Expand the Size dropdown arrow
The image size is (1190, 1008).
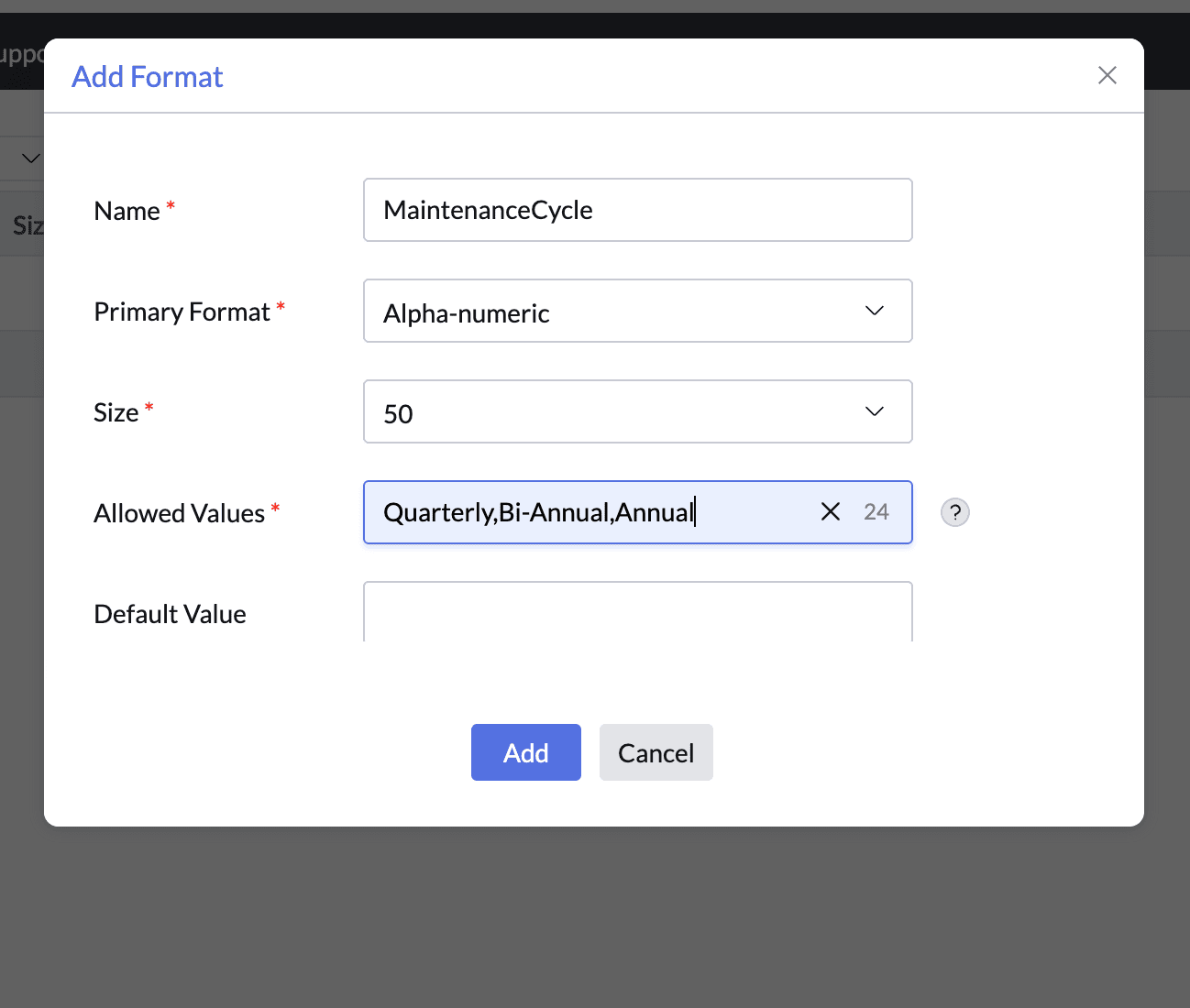coord(874,411)
